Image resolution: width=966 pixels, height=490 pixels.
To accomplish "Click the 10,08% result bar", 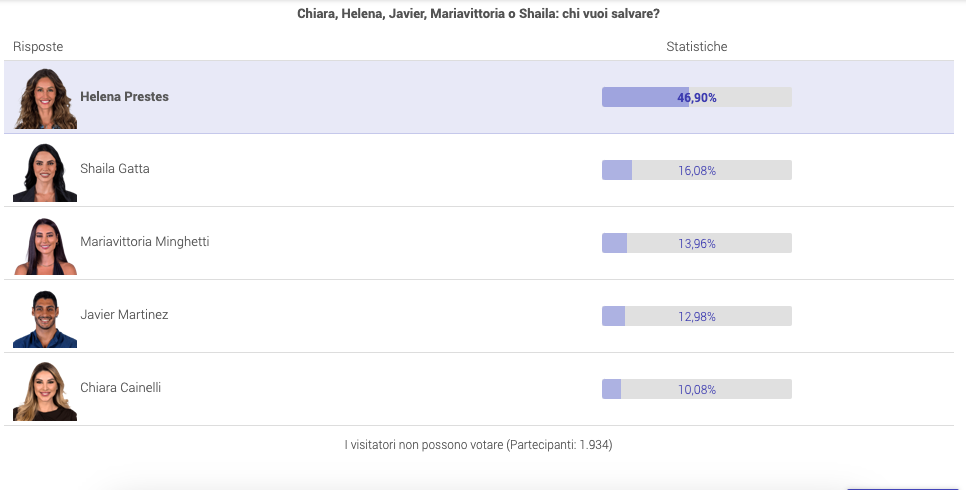I will click(697, 390).
